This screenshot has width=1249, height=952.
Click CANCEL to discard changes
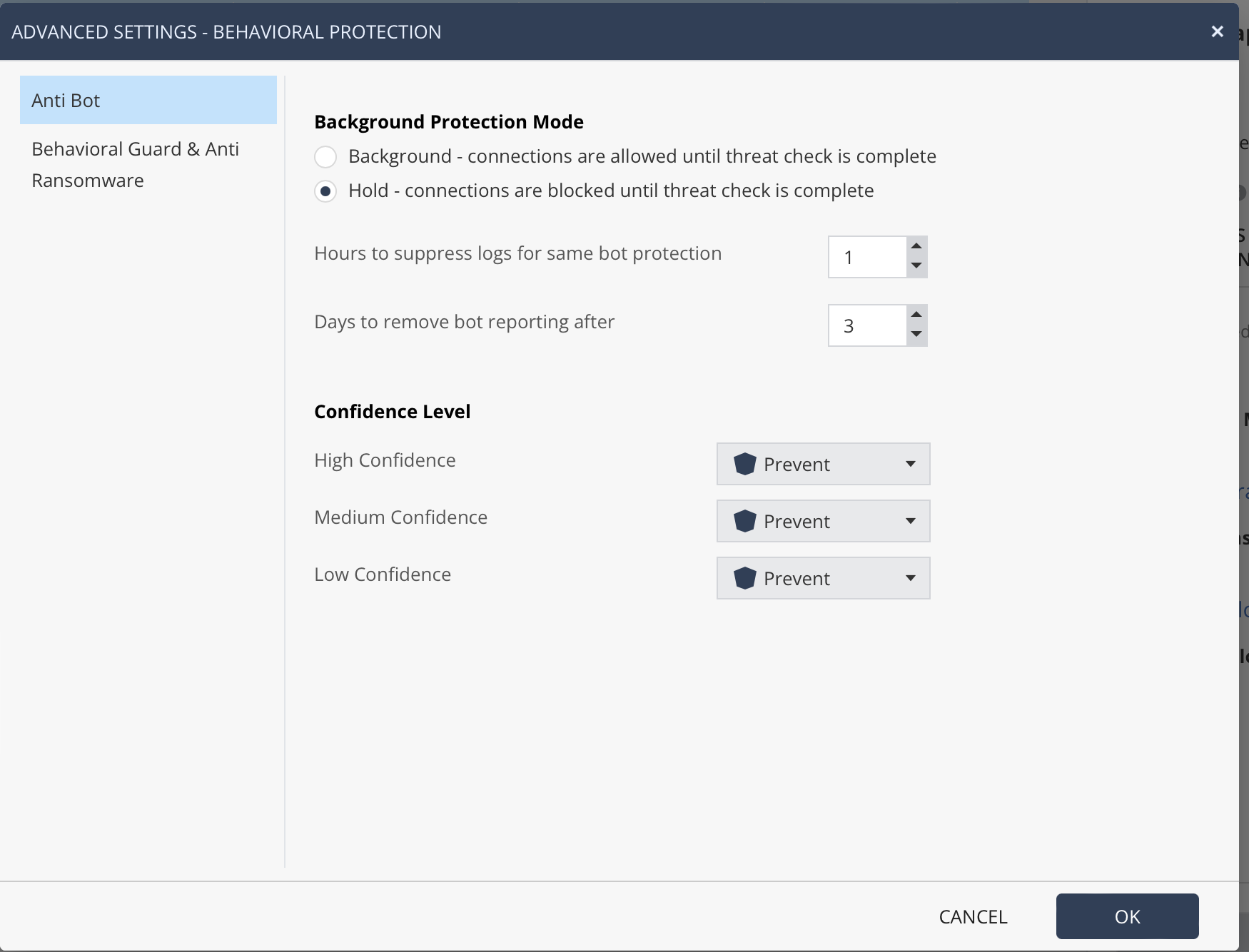(973, 916)
